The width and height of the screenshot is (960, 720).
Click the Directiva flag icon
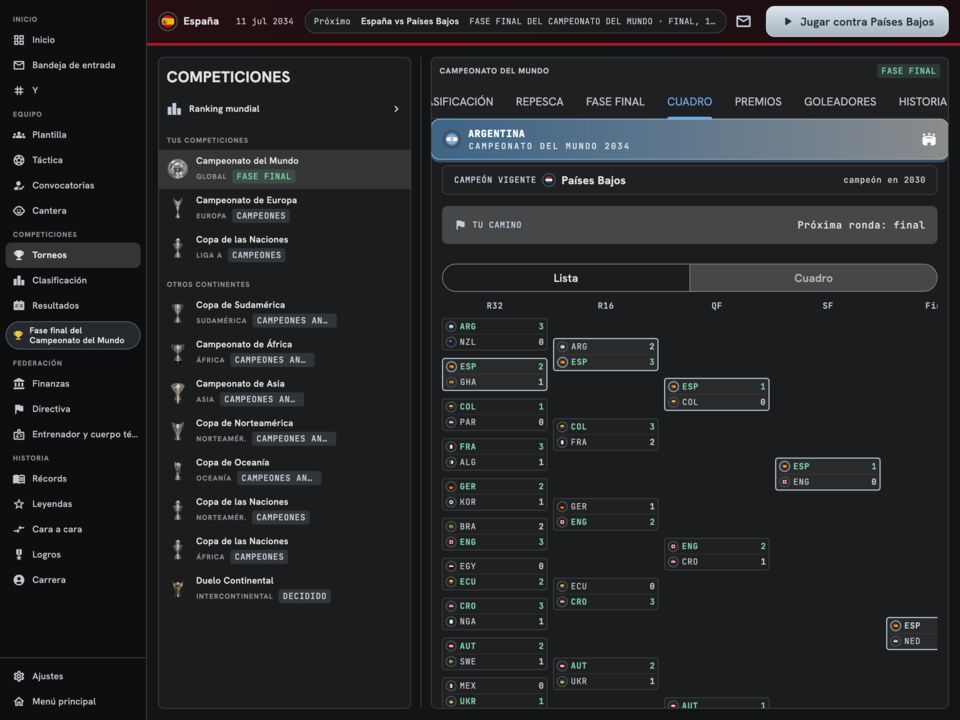click(19, 409)
